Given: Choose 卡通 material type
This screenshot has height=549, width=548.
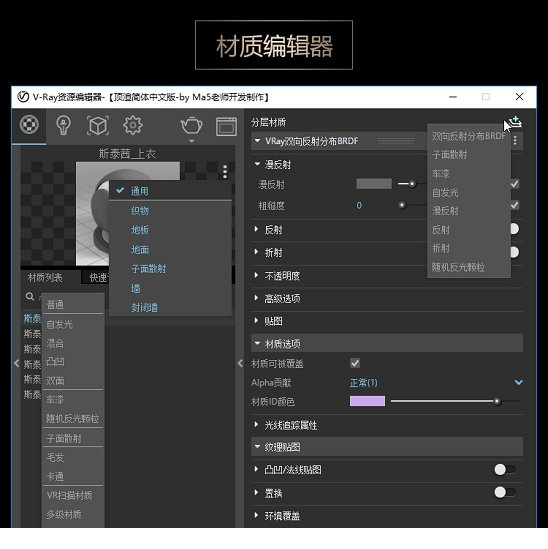Looking at the screenshot, I should pyautogui.click(x=55, y=477).
